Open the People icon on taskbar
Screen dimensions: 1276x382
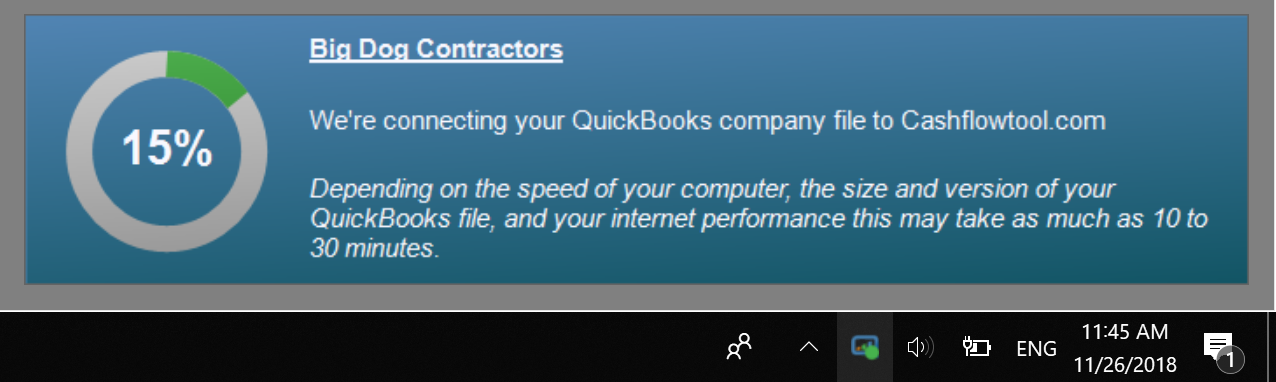coord(739,347)
